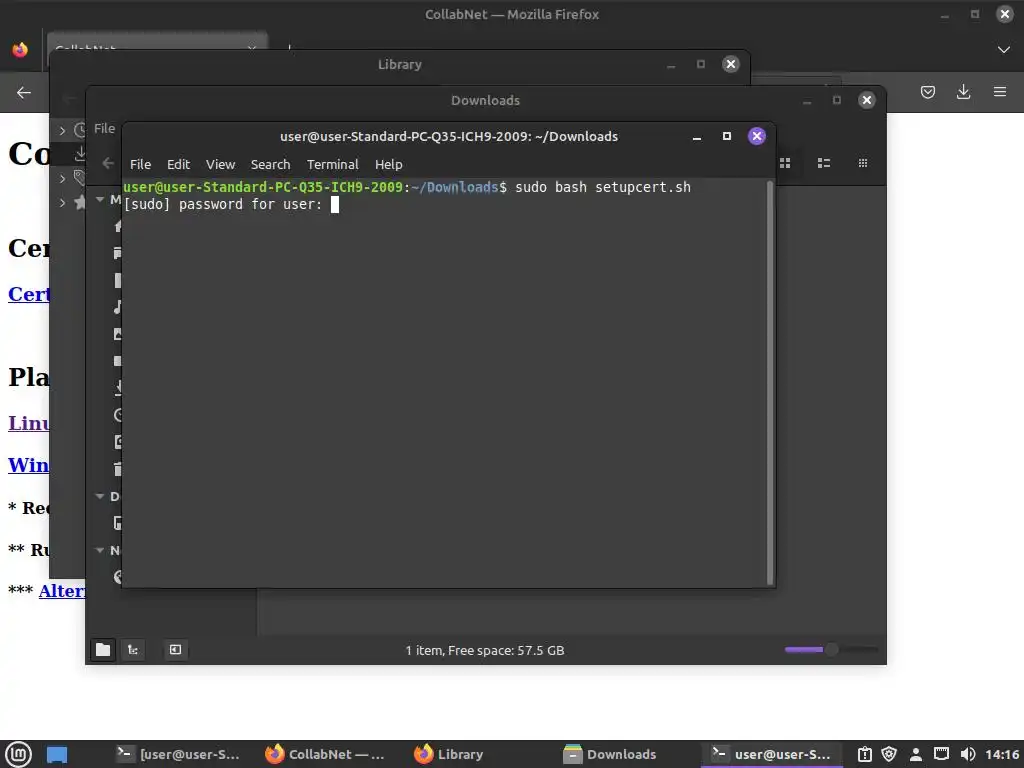Open the 14:16 clock calendar

[x=1002, y=754]
